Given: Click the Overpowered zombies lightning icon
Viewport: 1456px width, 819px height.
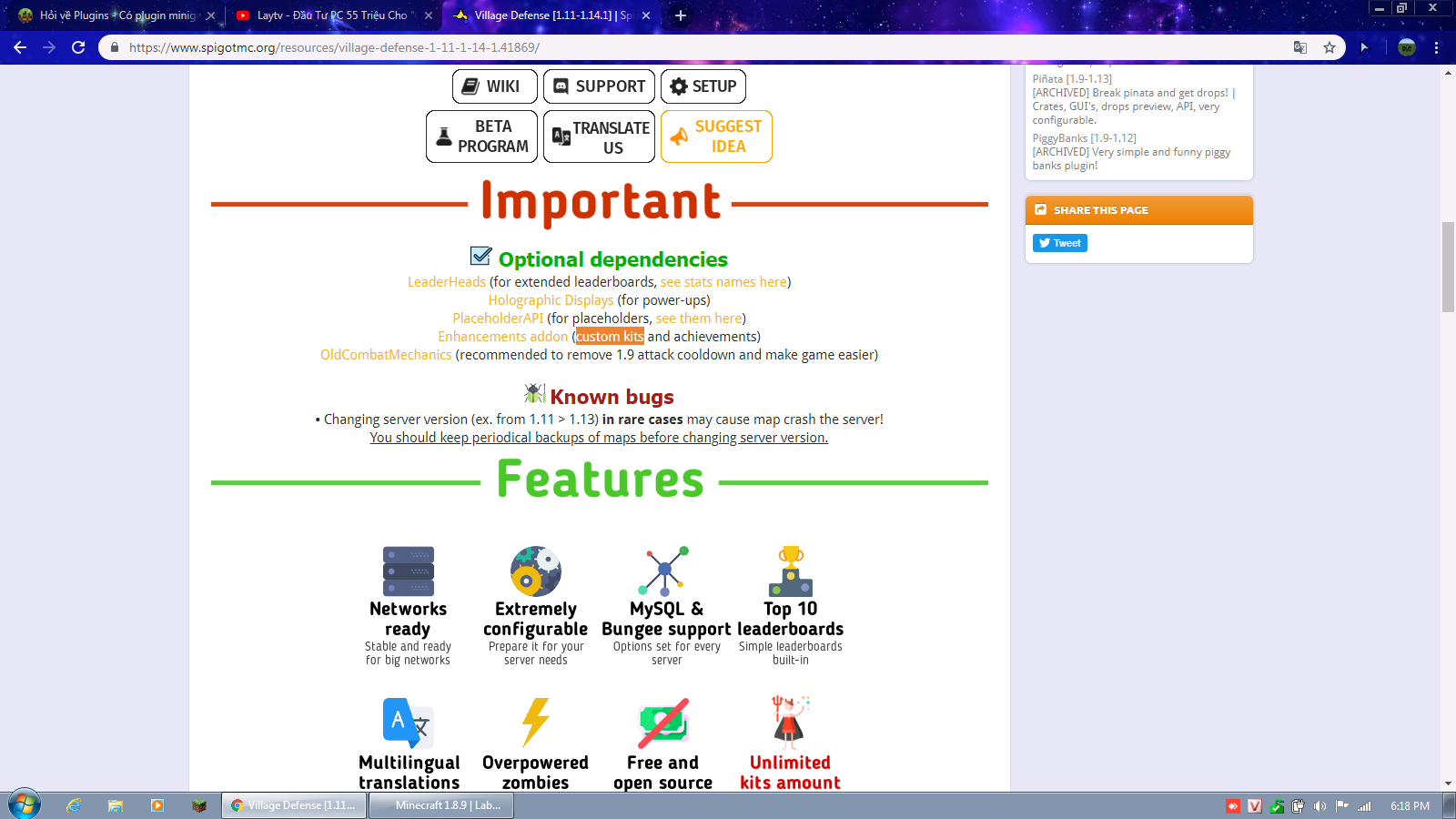Looking at the screenshot, I should 536,723.
